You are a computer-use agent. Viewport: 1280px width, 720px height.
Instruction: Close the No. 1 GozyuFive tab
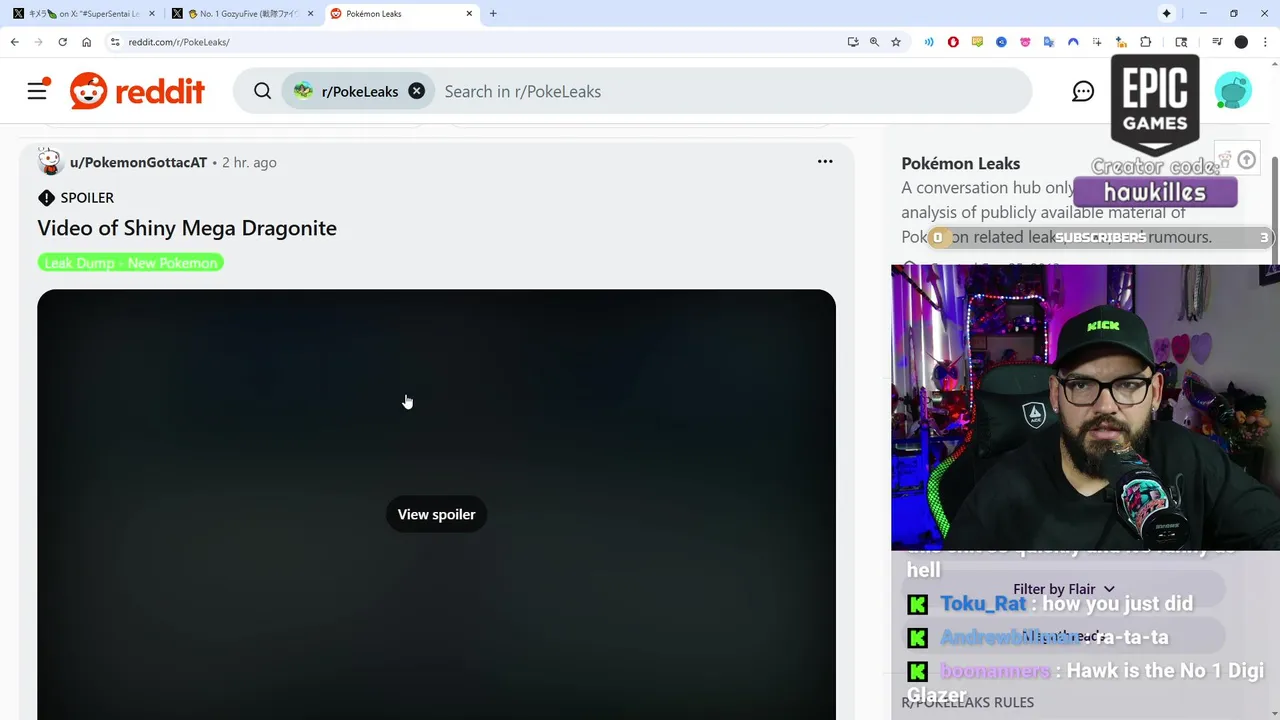pos(311,14)
